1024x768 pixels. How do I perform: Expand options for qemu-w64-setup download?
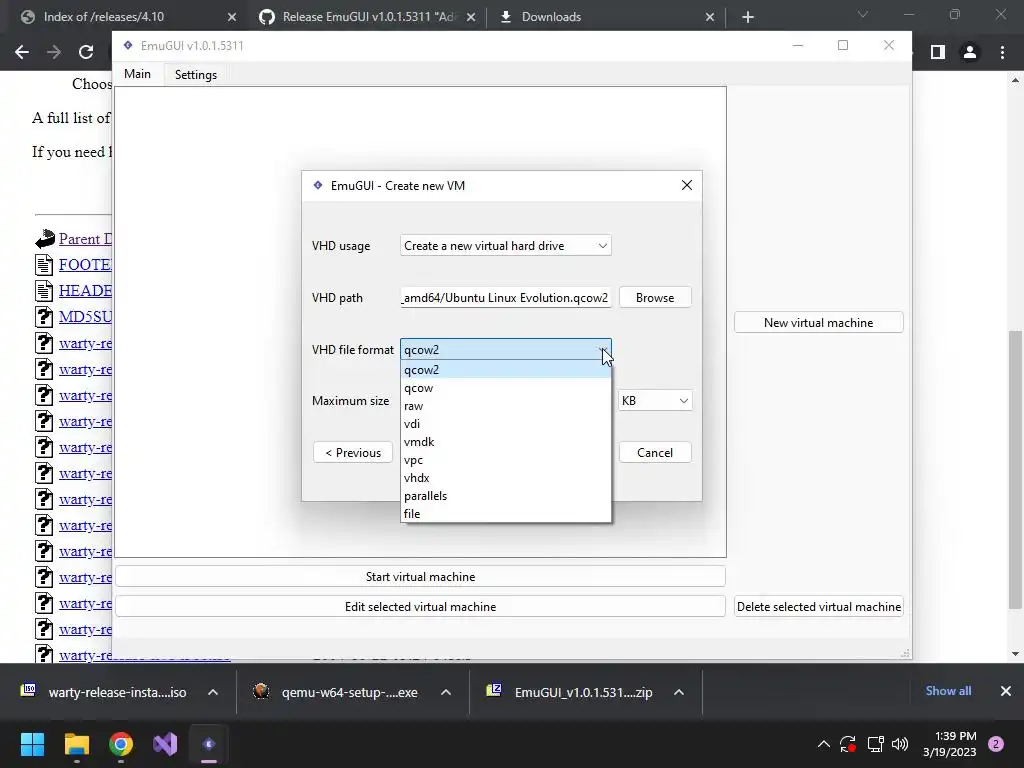click(446, 692)
